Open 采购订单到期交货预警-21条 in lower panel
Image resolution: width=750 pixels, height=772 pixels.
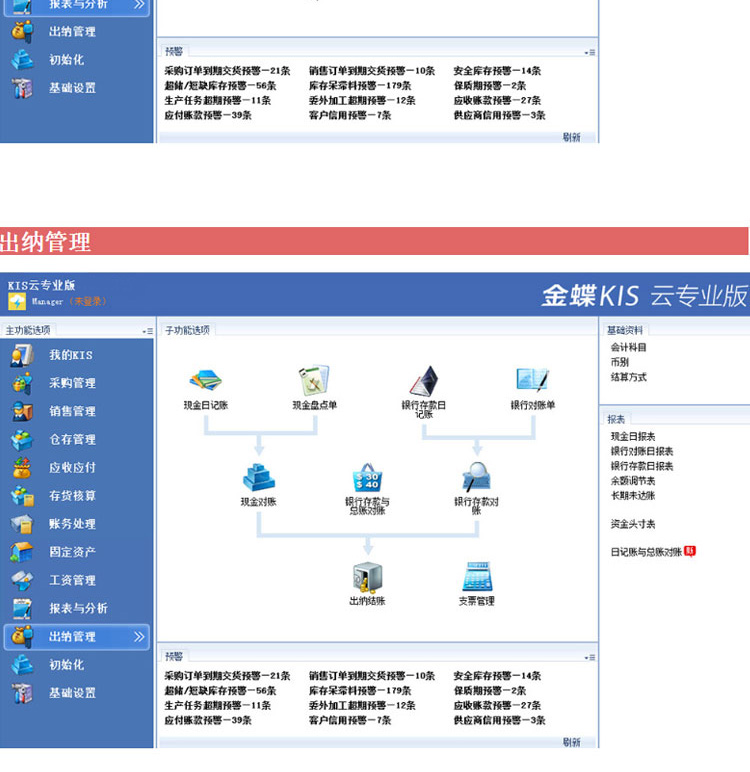pos(227,676)
